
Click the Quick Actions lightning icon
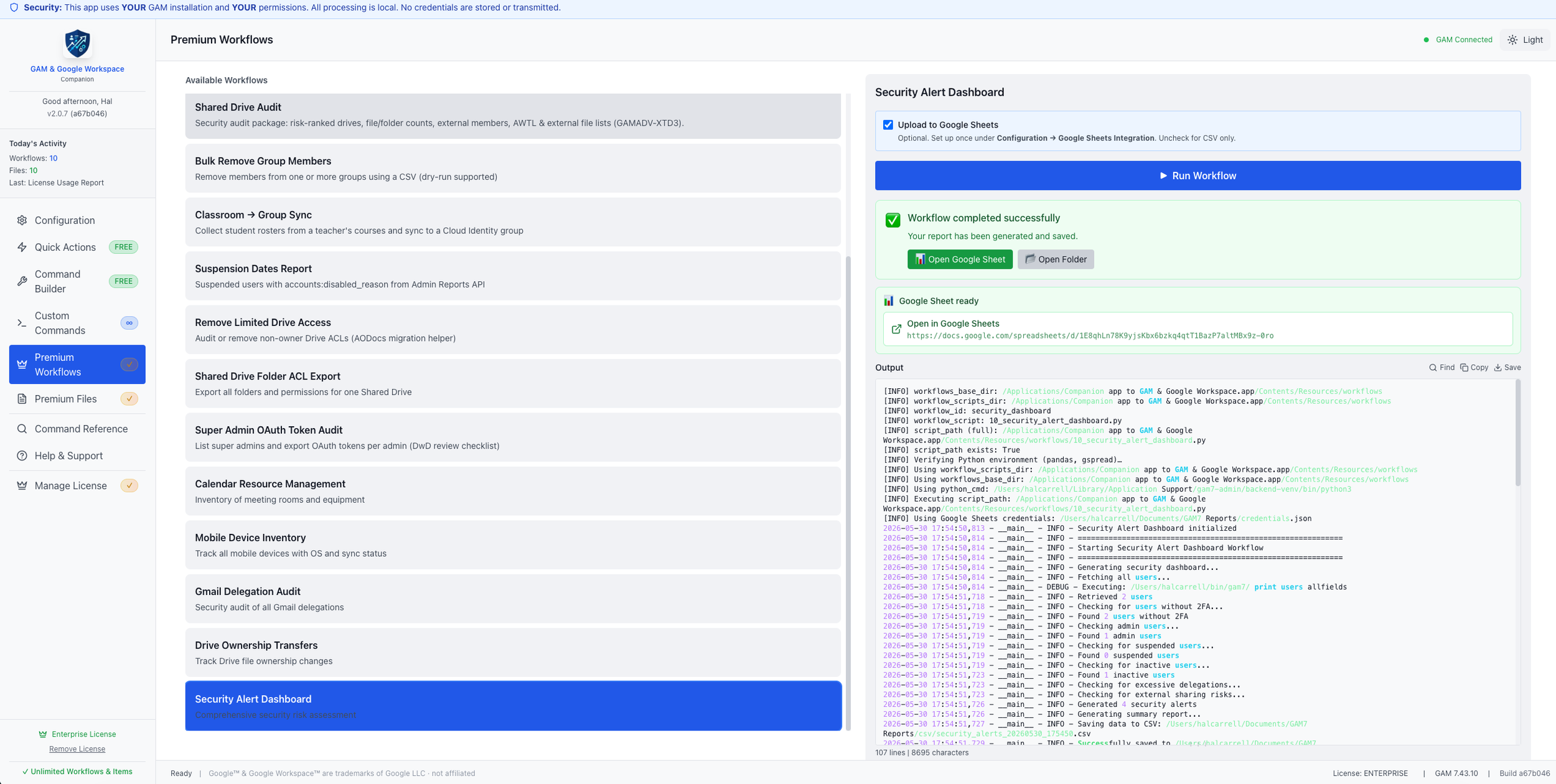tap(22, 247)
